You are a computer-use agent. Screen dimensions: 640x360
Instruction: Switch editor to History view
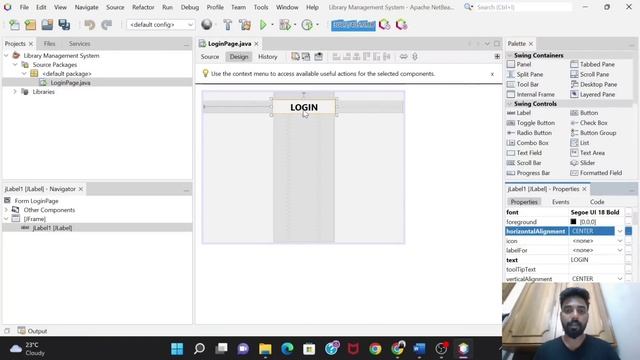point(268,57)
